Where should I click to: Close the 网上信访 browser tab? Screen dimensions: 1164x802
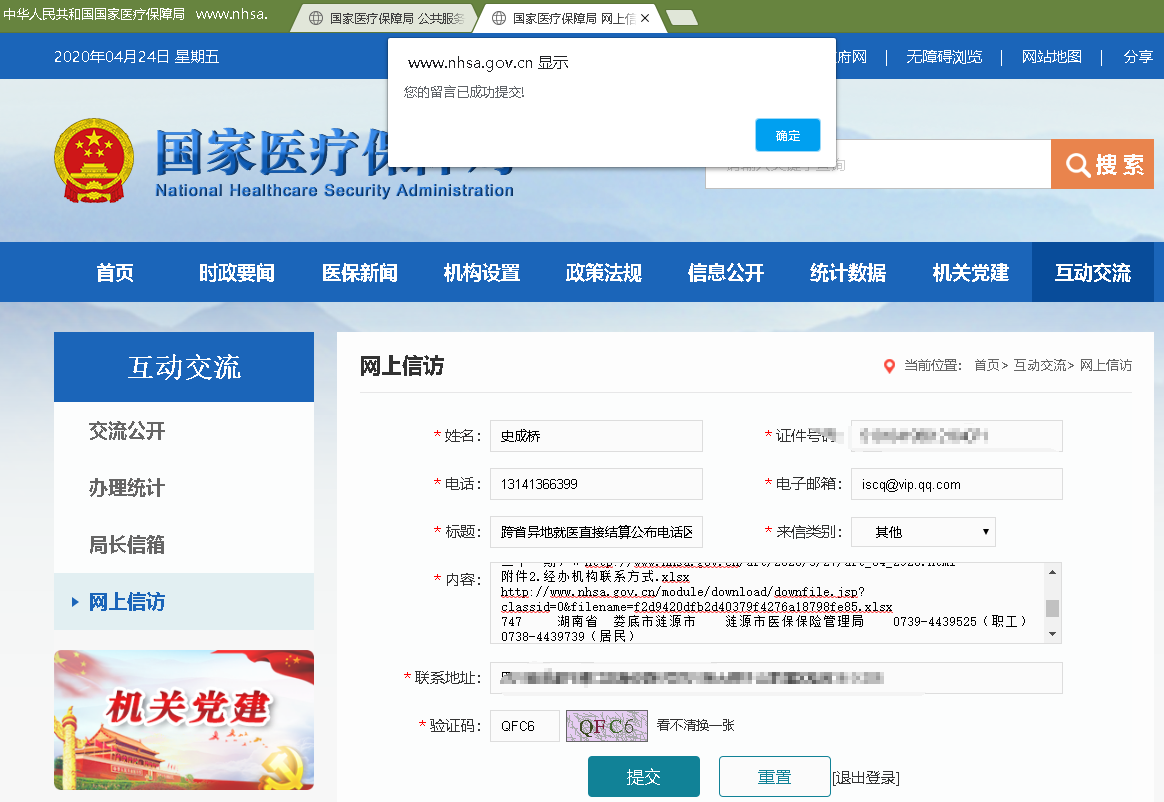pos(645,18)
